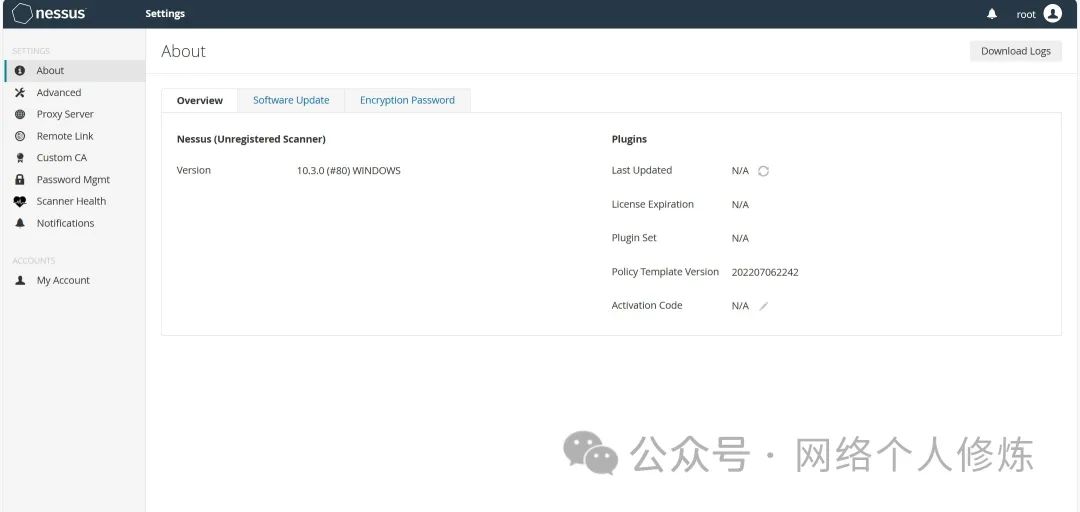1080x512 pixels.
Task: Edit Activation Code with pencil icon
Action: pyautogui.click(x=763, y=306)
